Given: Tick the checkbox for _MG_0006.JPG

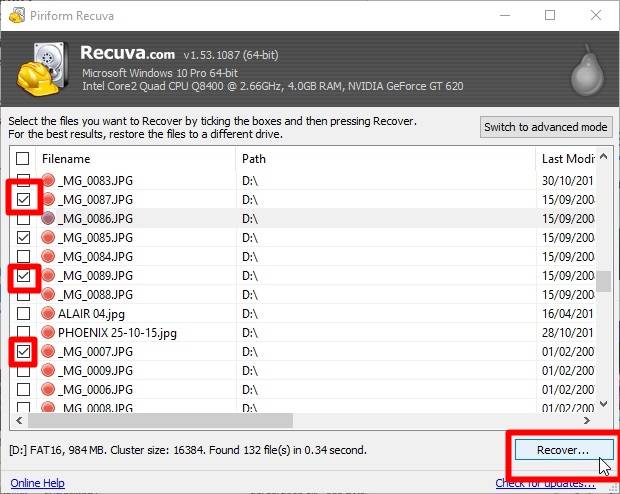Looking at the screenshot, I should click(x=23, y=389).
